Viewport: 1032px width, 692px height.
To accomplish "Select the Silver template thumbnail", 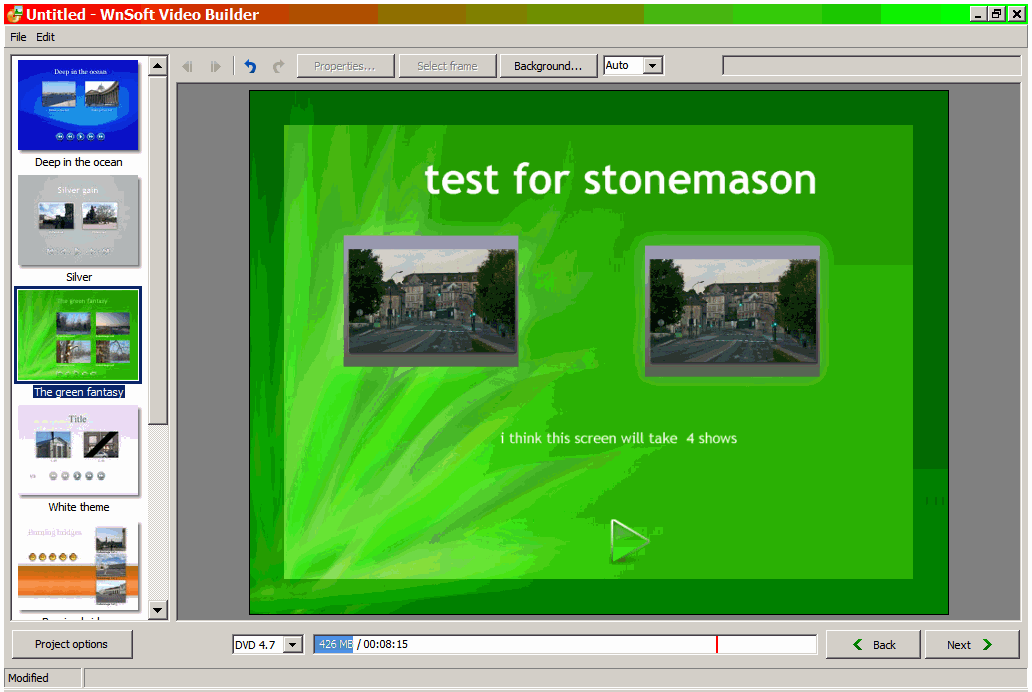I will pos(78,220).
